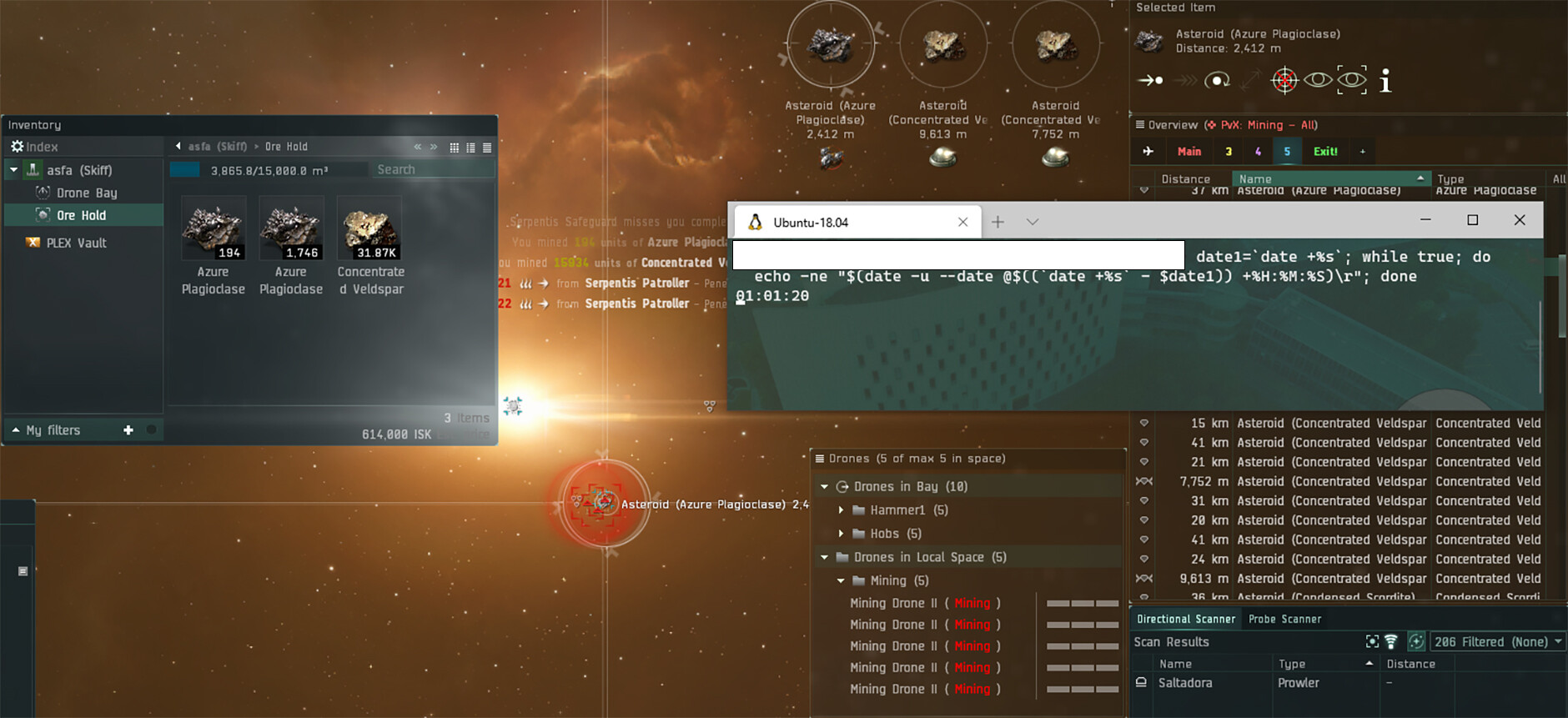Select Ore Hold in inventory tree

click(x=83, y=215)
